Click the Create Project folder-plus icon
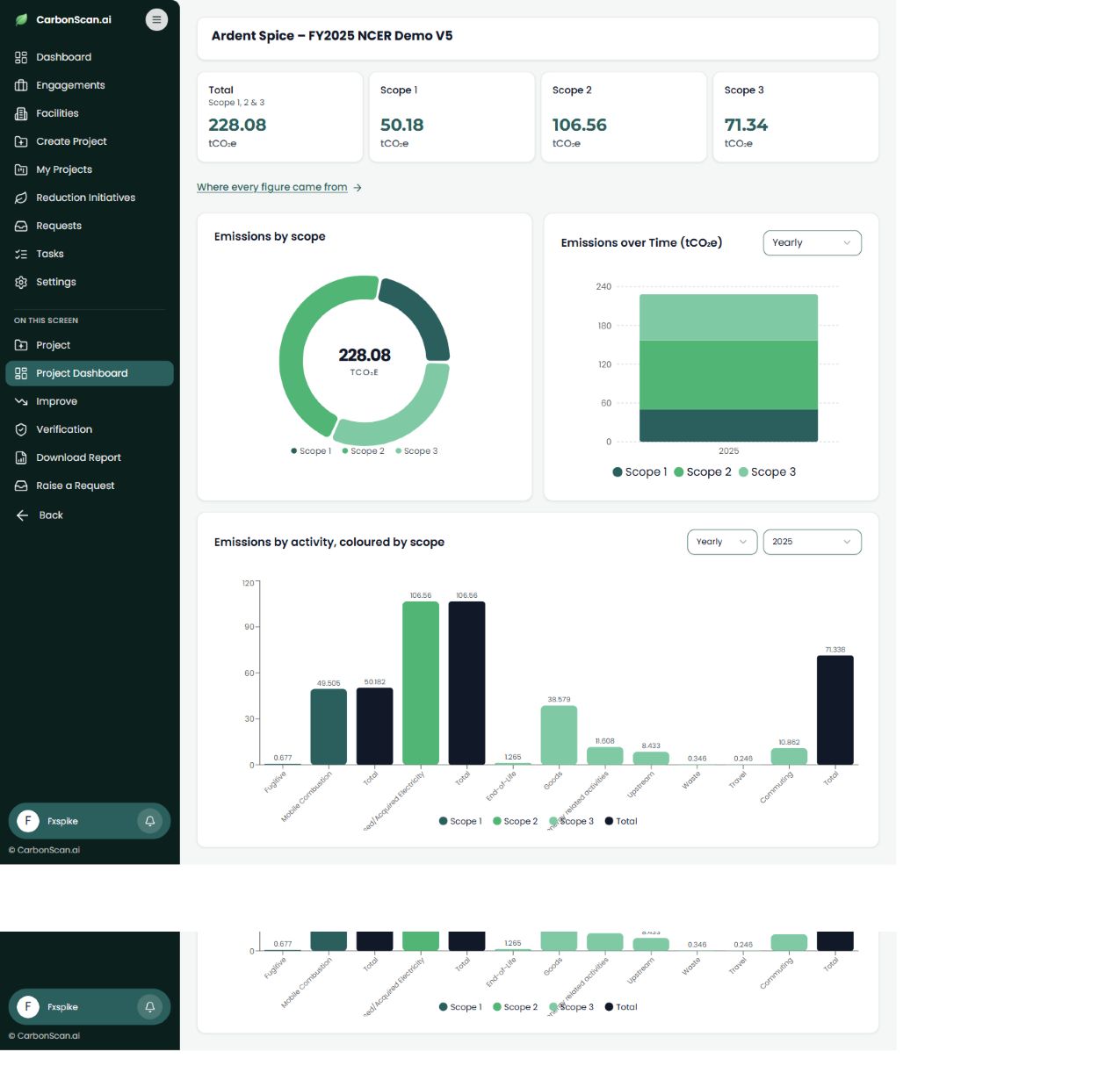 pyautogui.click(x=21, y=141)
